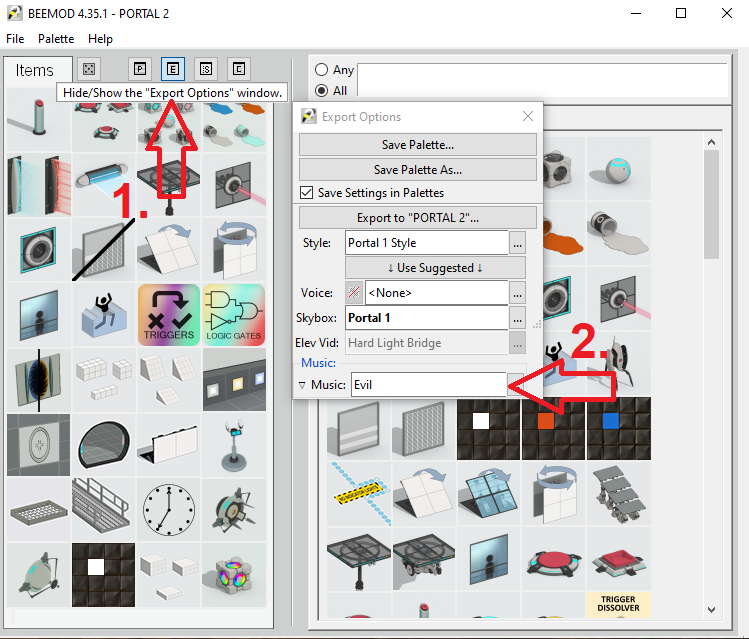This screenshot has width=749, height=639.
Task: Select the cyan laser catcher in left palette
Action: (39, 249)
